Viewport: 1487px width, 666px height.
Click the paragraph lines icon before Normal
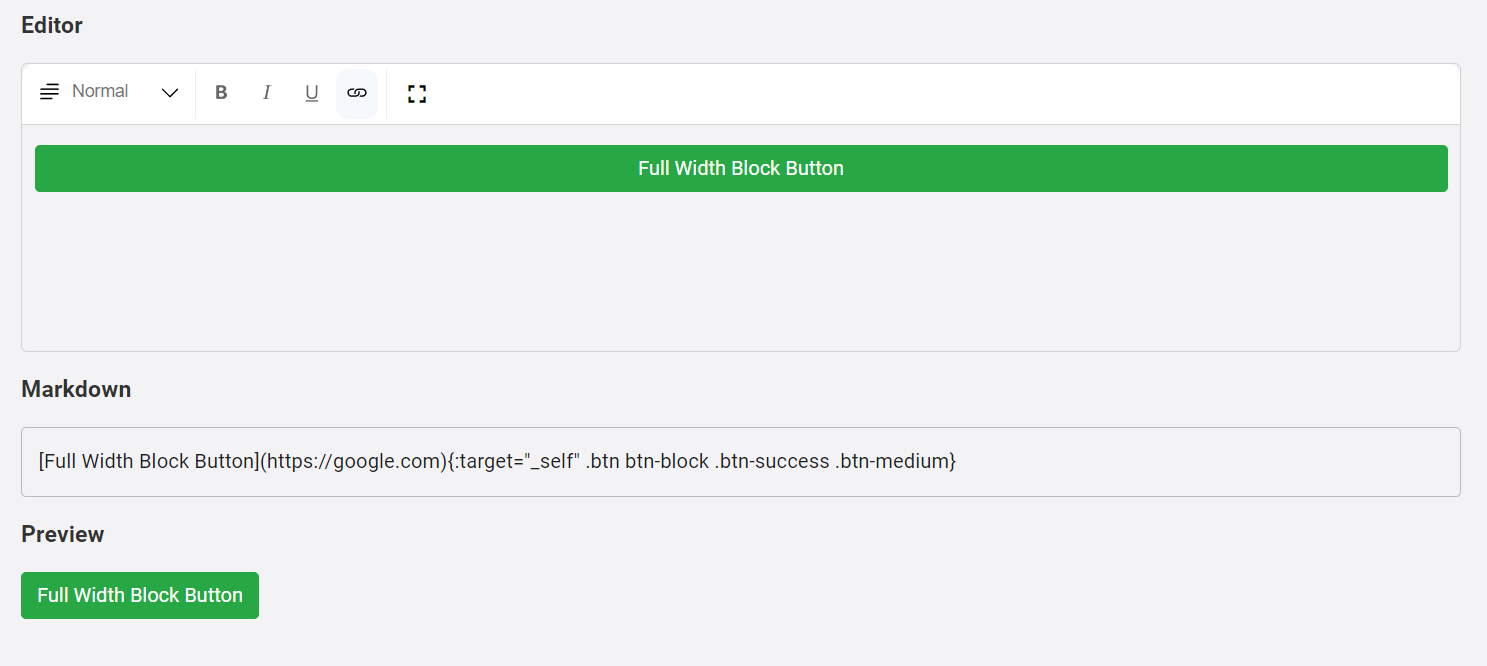[x=48, y=91]
